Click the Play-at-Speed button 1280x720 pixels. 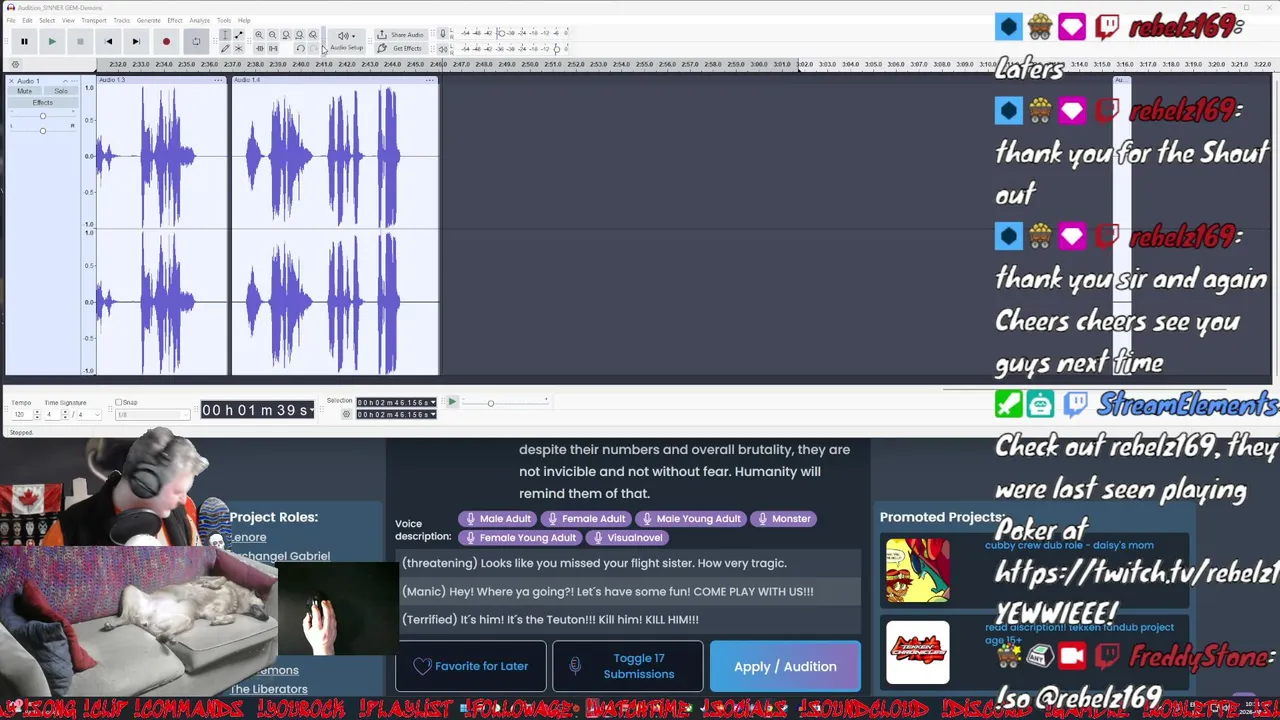click(x=452, y=402)
